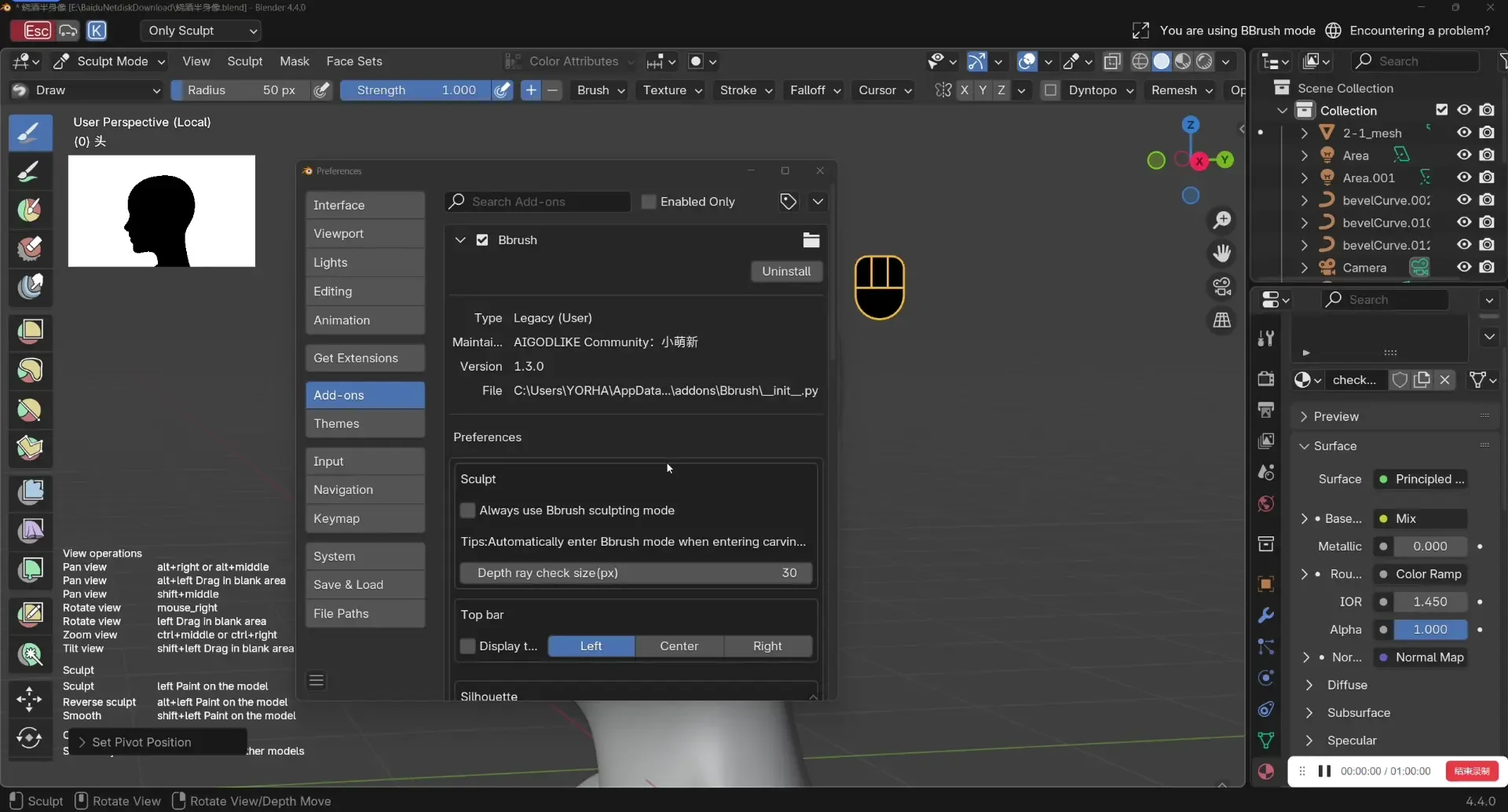Collapse the Bbrush add-on details
This screenshot has width=1508, height=812.
pos(460,240)
